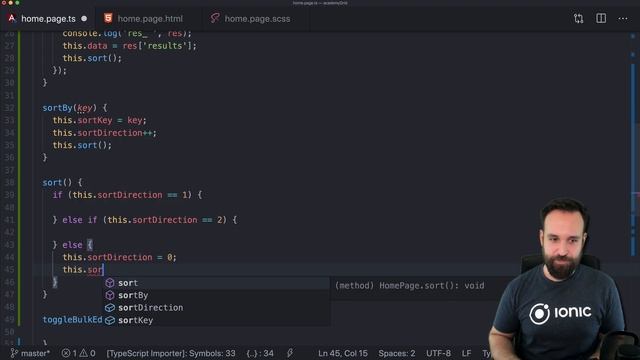Click line number 38 in gutter

[9, 182]
